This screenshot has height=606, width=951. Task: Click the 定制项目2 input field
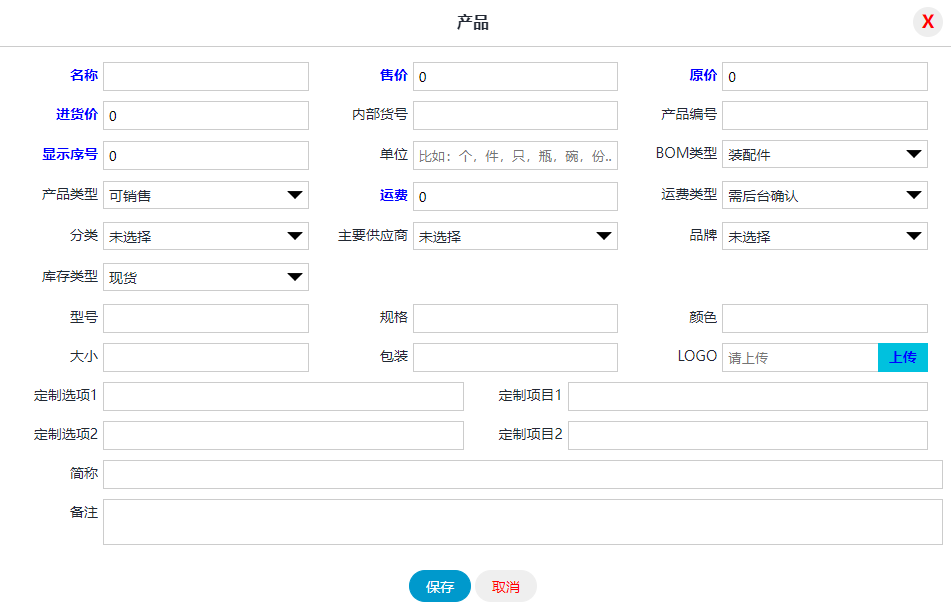coord(747,435)
